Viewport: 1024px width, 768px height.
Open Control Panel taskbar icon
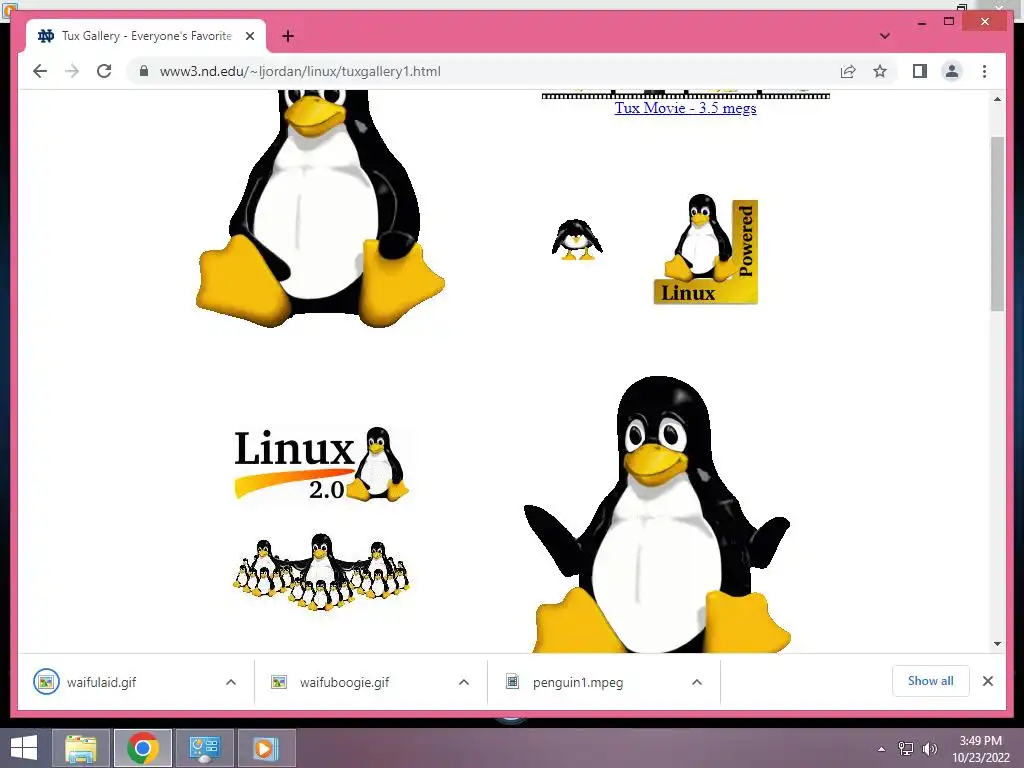[x=204, y=748]
